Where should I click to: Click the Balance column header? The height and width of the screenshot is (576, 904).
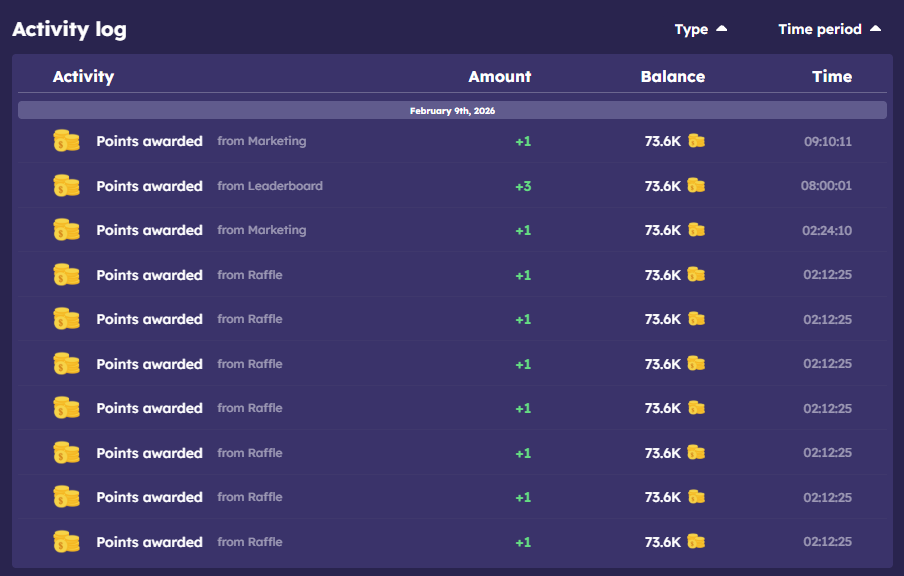tap(672, 76)
